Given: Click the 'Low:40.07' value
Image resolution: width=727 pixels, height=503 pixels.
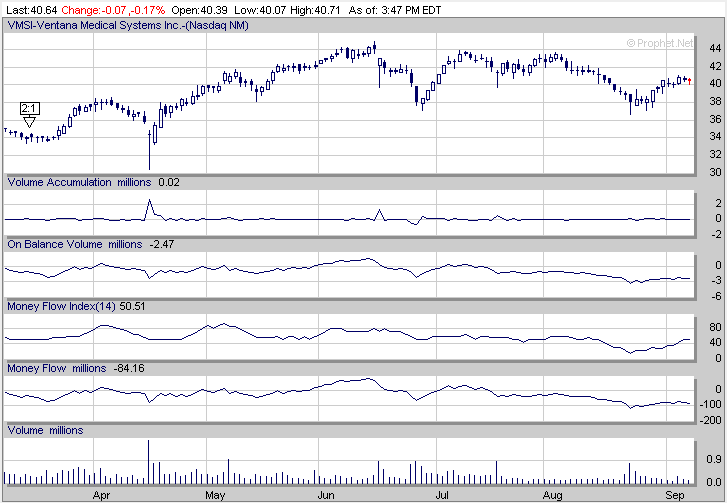Looking at the screenshot, I should pos(260,10).
